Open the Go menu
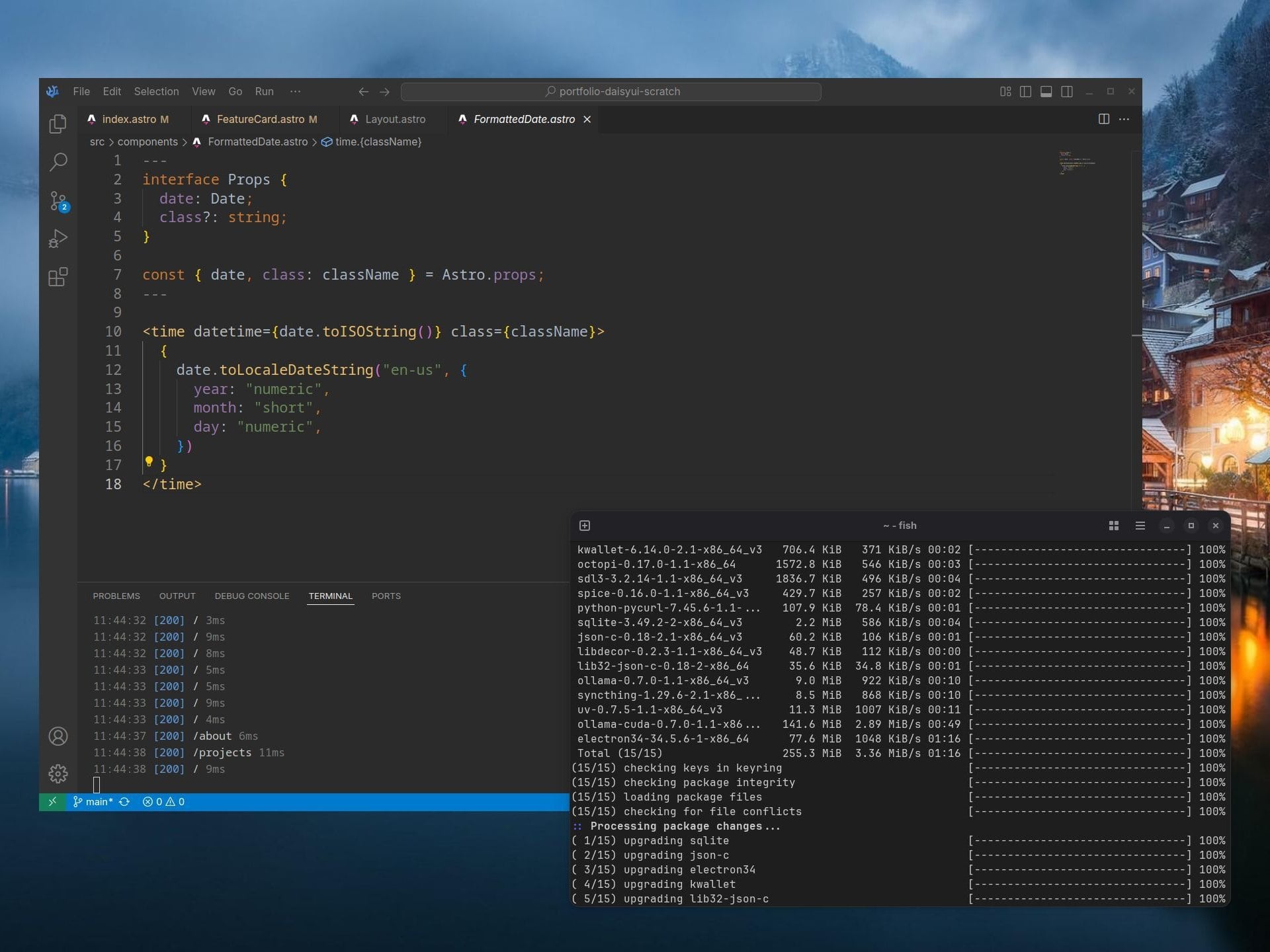Viewport: 1270px width, 952px height. tap(235, 91)
